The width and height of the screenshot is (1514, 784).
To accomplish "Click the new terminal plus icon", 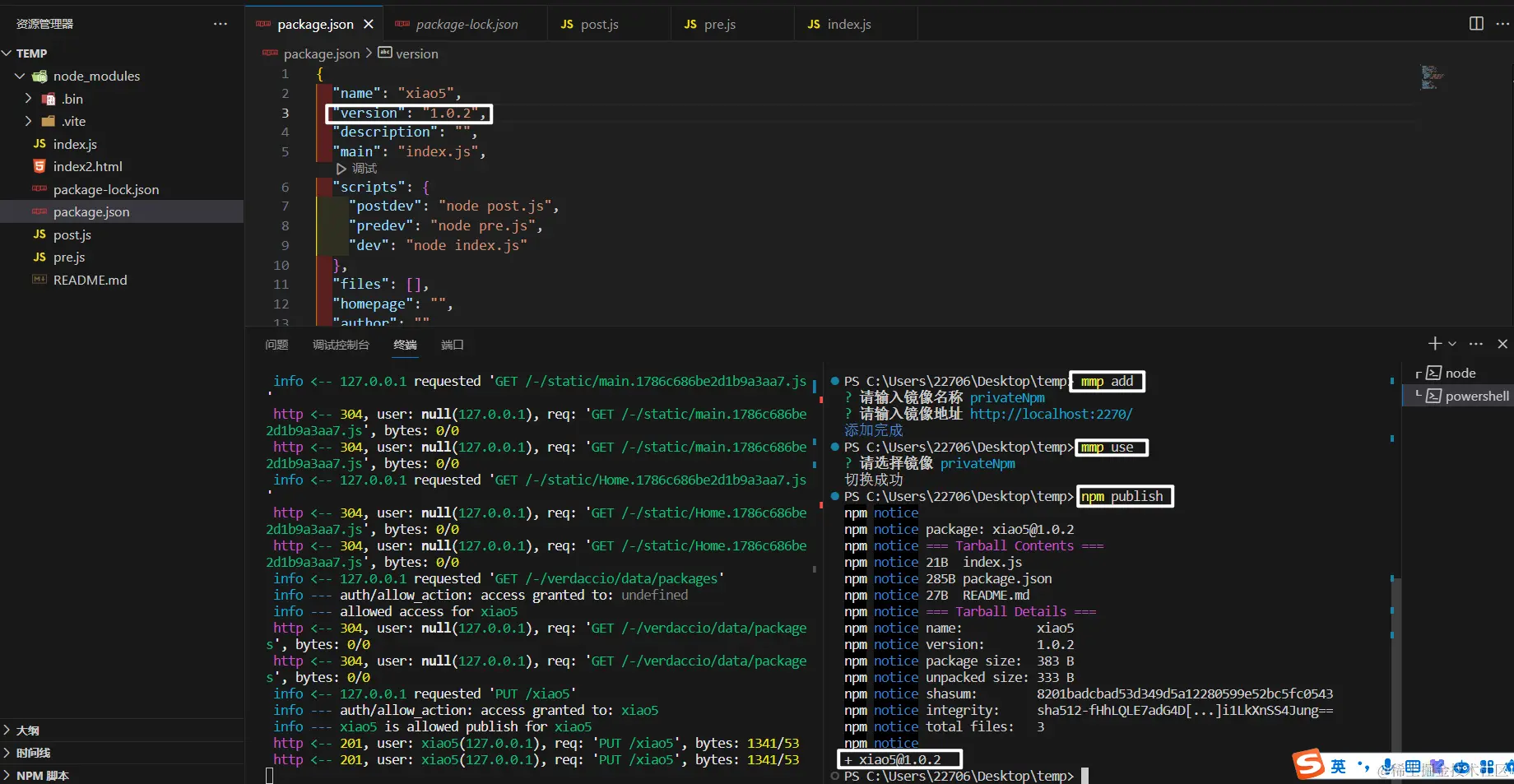I will point(1434,344).
